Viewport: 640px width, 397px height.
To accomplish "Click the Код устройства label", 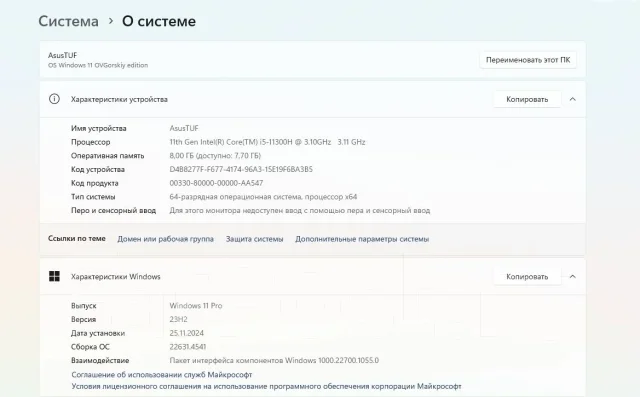I will click(98, 169).
